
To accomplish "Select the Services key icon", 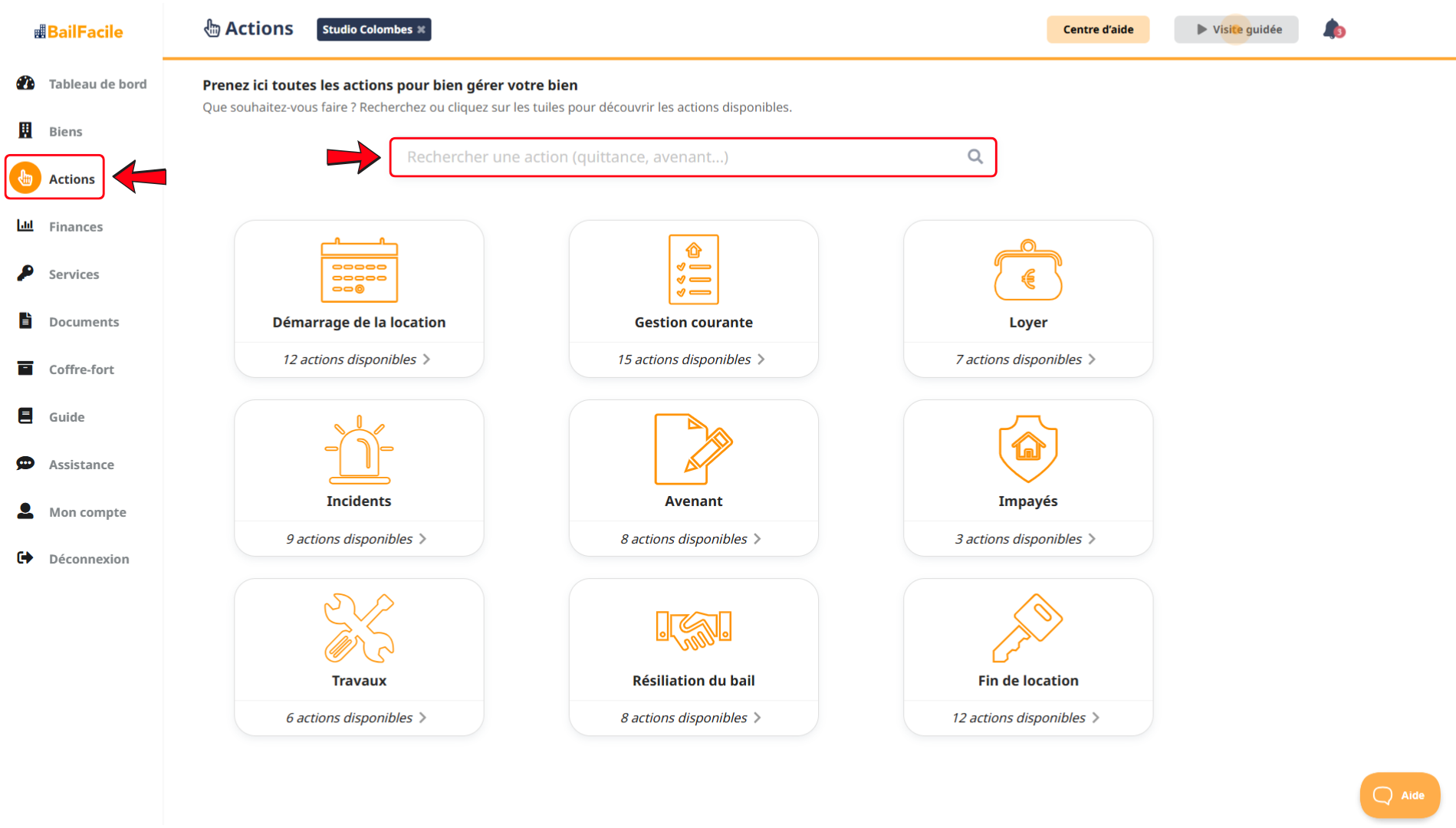I will click(25, 274).
